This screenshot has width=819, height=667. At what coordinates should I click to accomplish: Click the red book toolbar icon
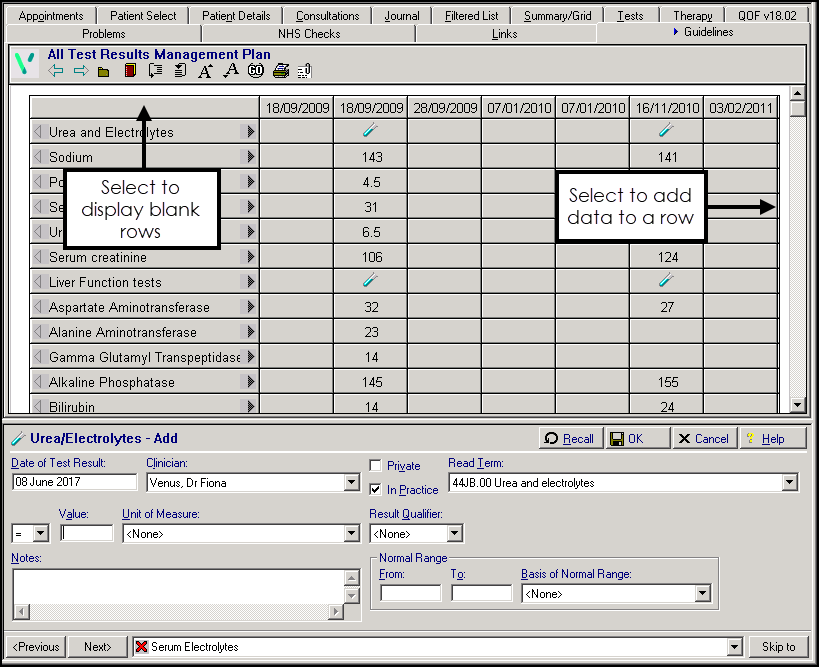coord(129,71)
